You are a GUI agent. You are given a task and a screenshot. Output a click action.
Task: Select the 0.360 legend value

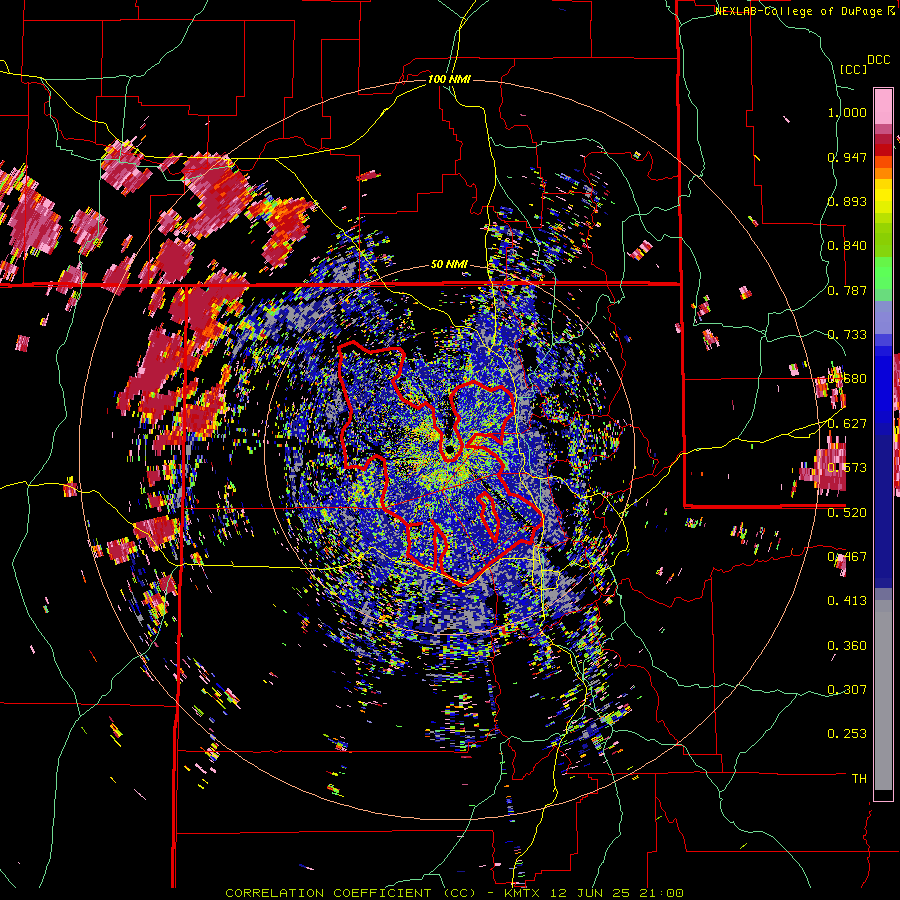847,646
